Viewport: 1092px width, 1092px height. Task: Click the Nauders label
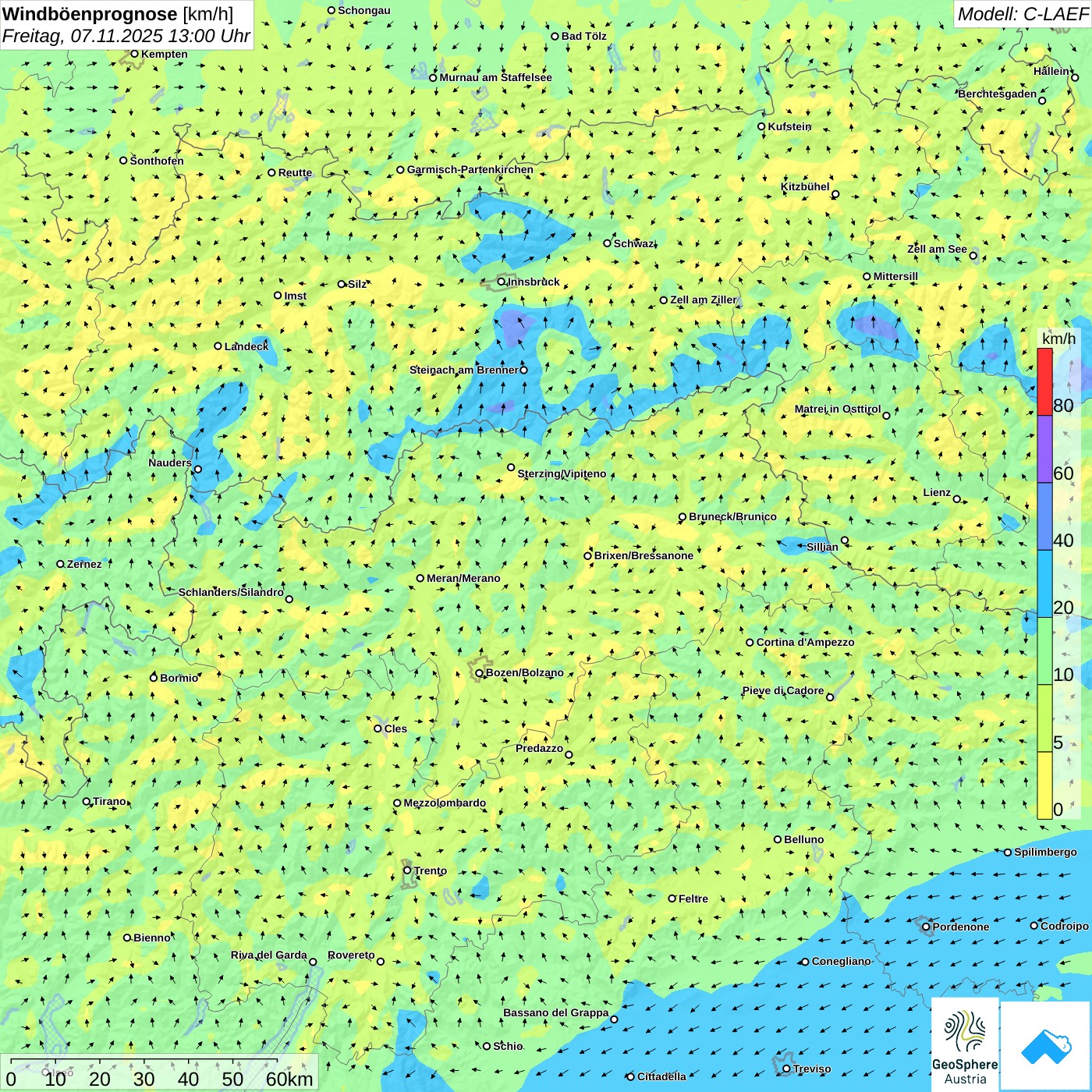coord(170,463)
